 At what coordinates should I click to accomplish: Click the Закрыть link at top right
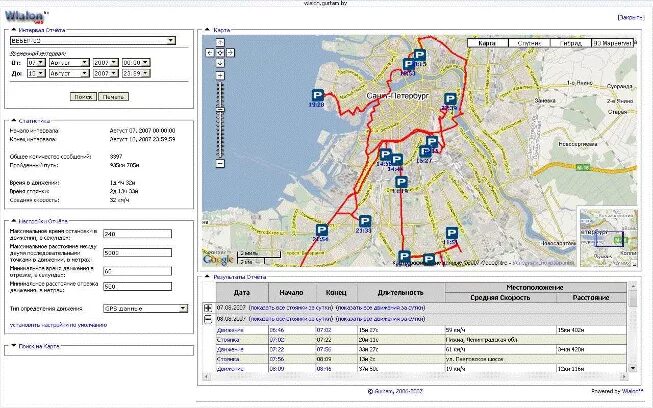(x=631, y=17)
